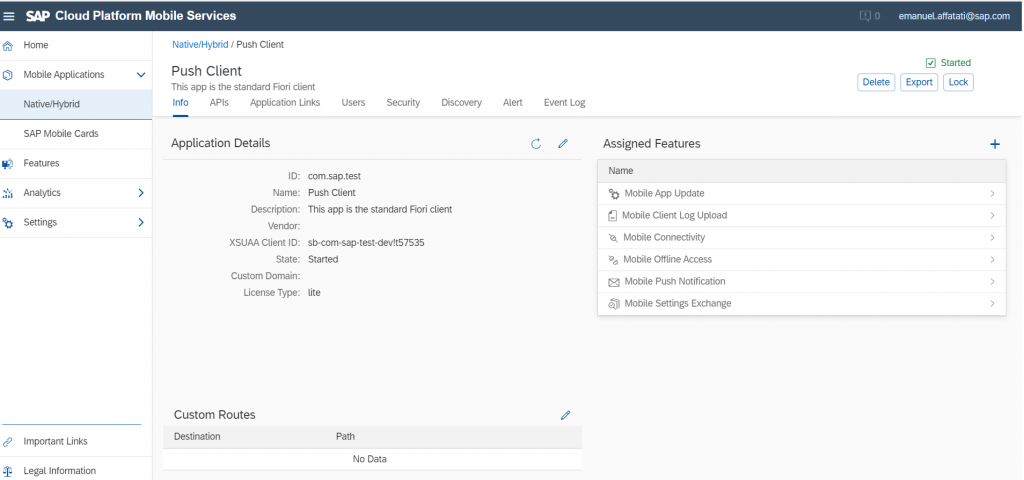This screenshot has height=480, width=1024.
Task: Click the Settings gears icon
Action: pyautogui.click(x=8, y=223)
